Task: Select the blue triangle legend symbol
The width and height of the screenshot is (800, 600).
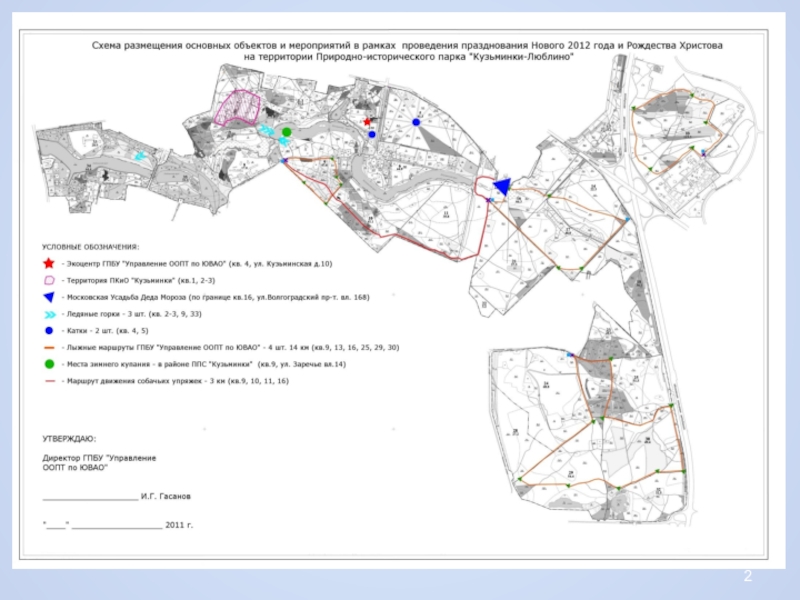Action: click(48, 298)
